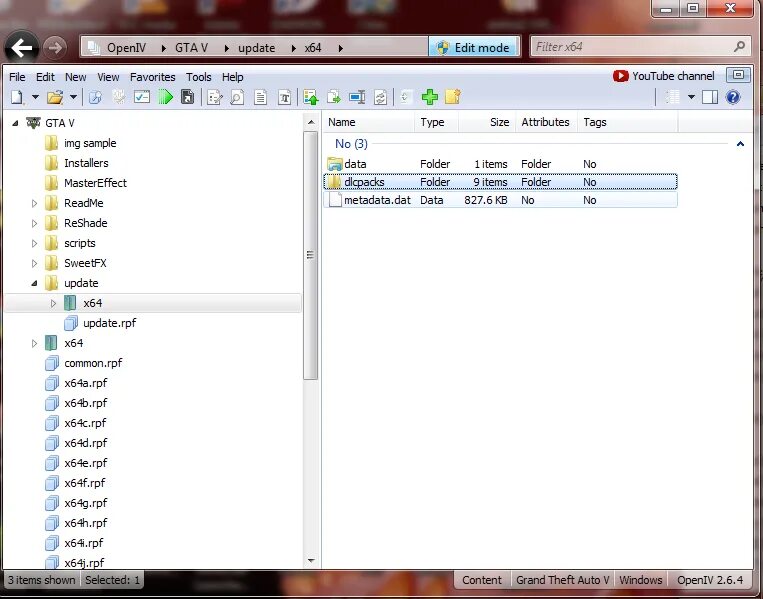Click the new folder yellow toolbar icon
The image size is (763, 599).
pos(453,97)
